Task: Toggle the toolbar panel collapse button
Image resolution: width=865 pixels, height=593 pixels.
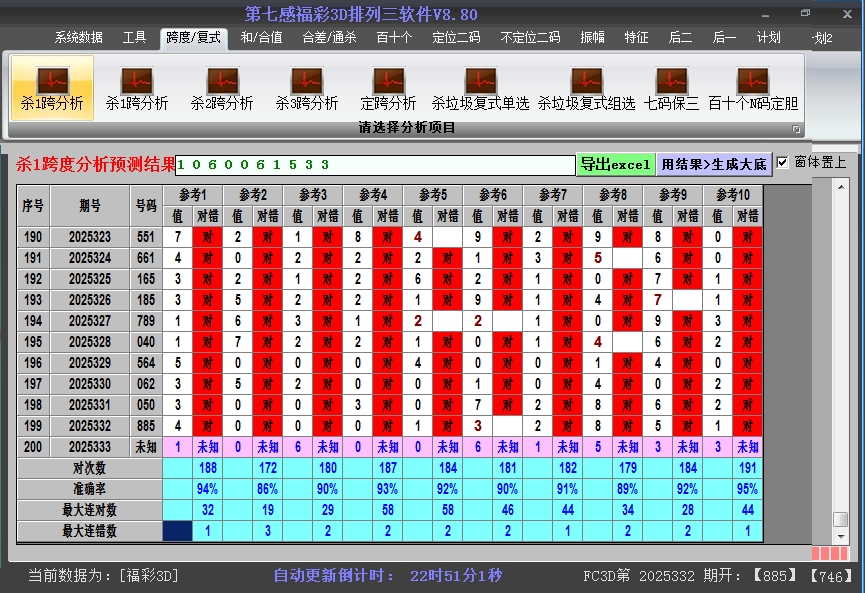Action: pyautogui.click(x=797, y=127)
